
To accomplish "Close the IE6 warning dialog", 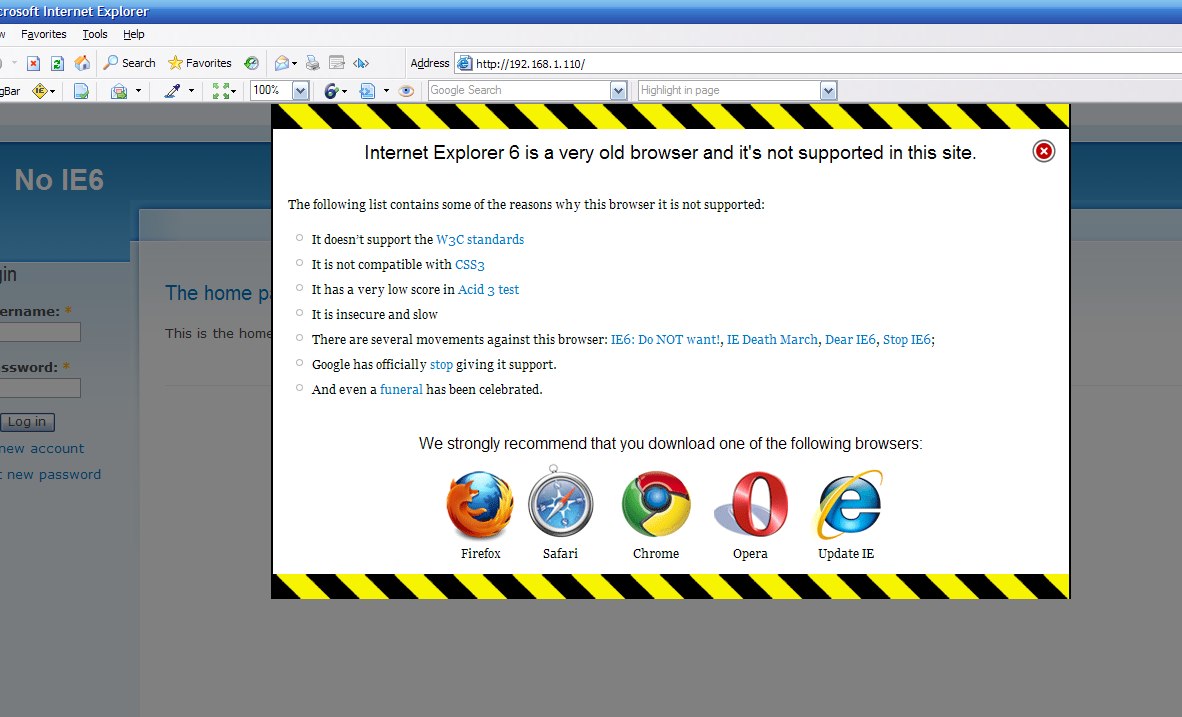I will click(x=1043, y=152).
